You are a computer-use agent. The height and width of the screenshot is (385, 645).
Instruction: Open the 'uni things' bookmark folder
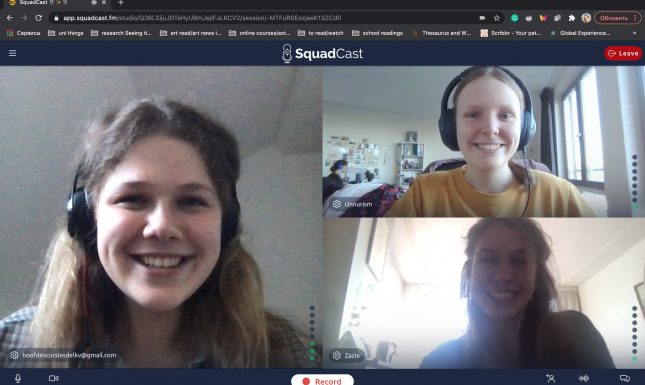[66, 33]
